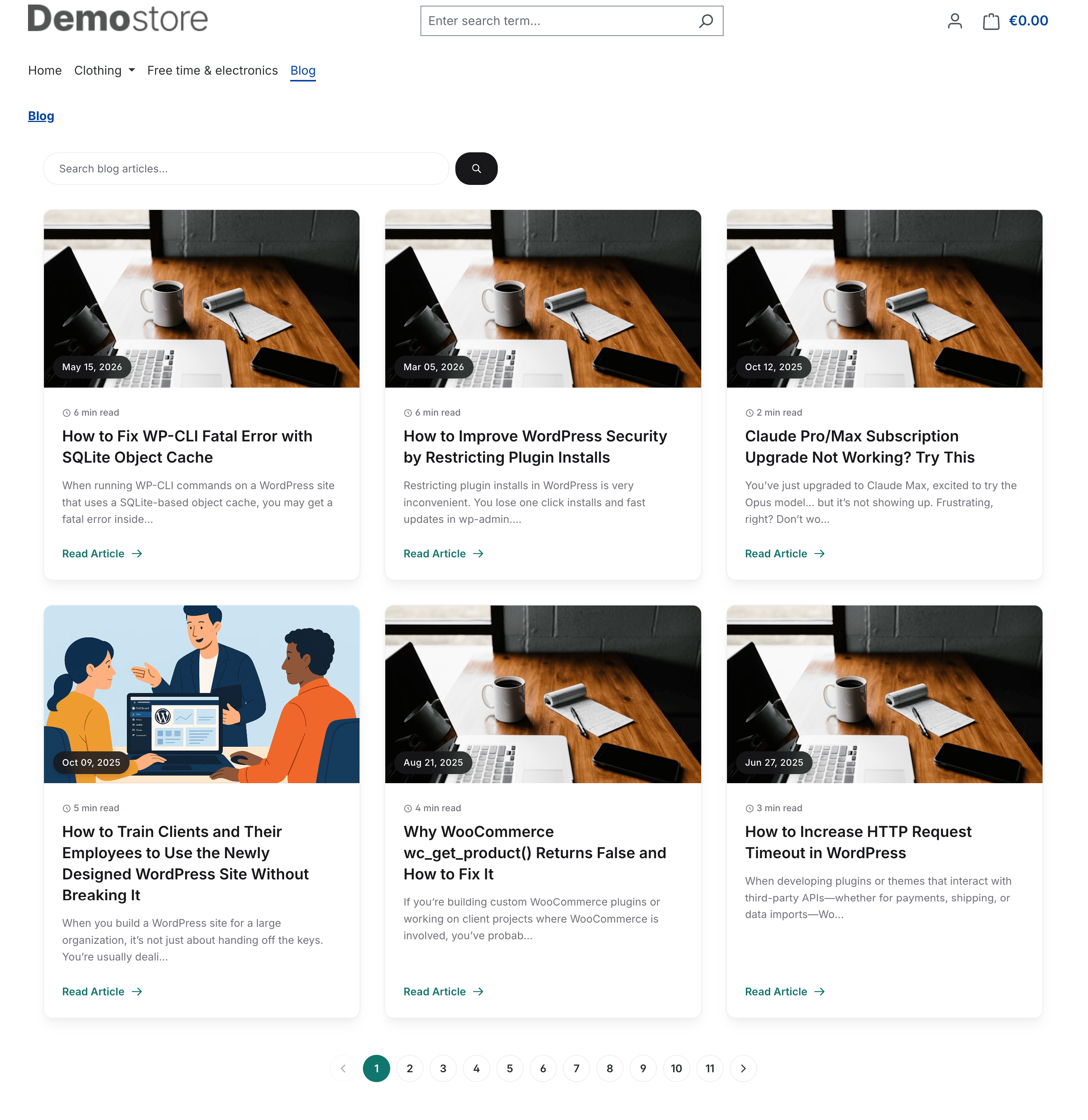Click excerpt "When you build a WordPress site"

(x=192, y=940)
